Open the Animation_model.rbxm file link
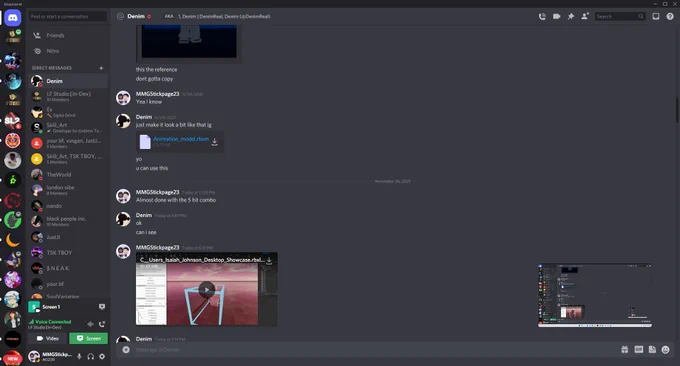The height and width of the screenshot is (366, 680). pyautogui.click(x=181, y=139)
